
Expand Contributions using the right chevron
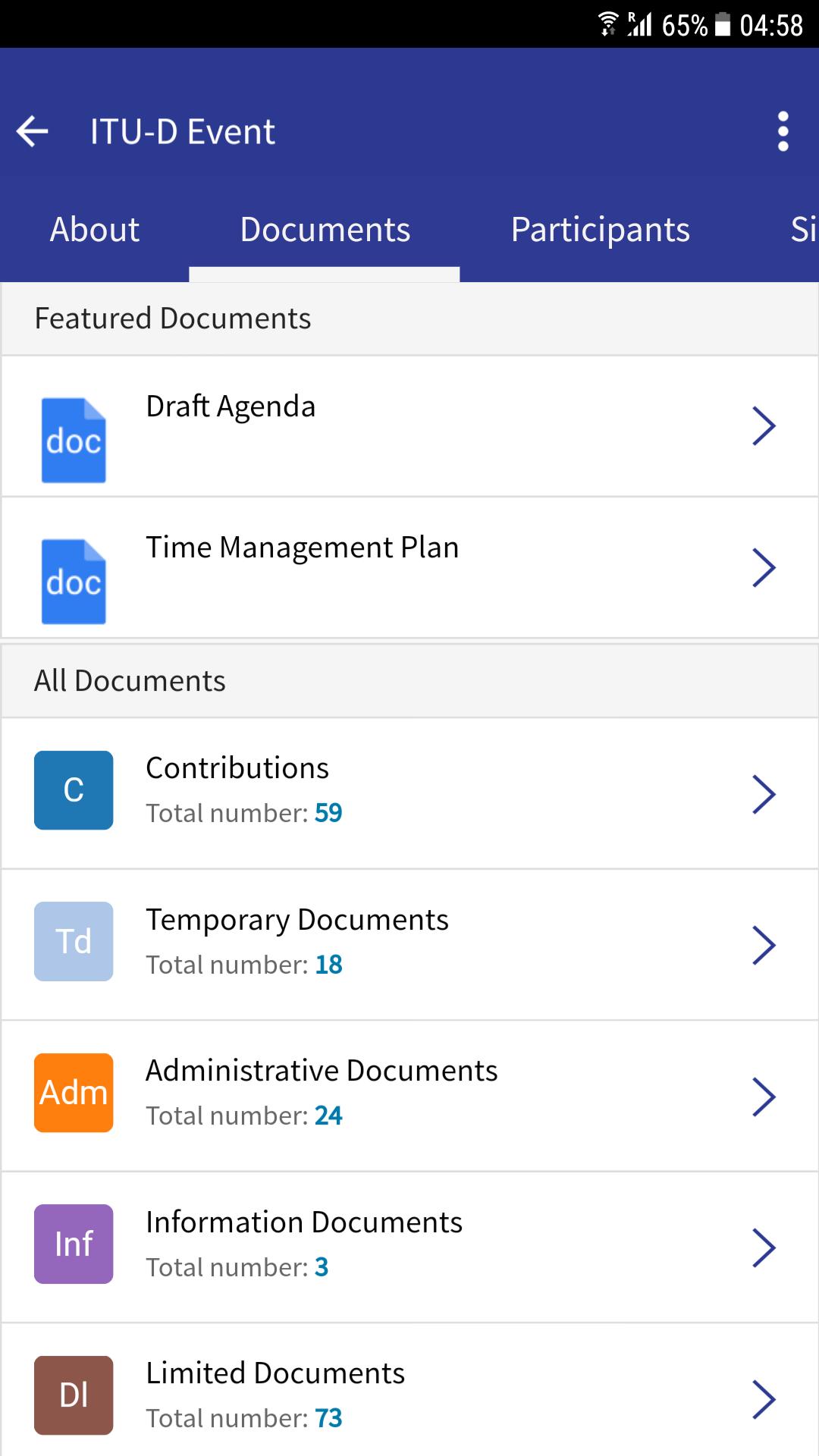764,794
